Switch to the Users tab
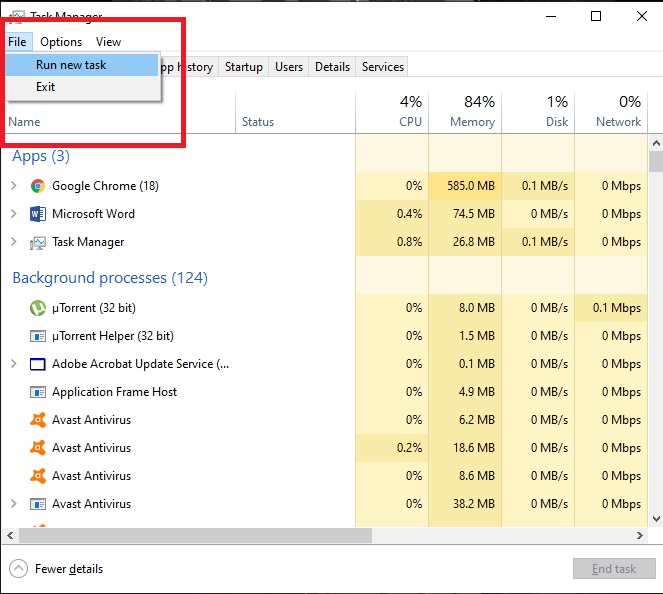 289,67
